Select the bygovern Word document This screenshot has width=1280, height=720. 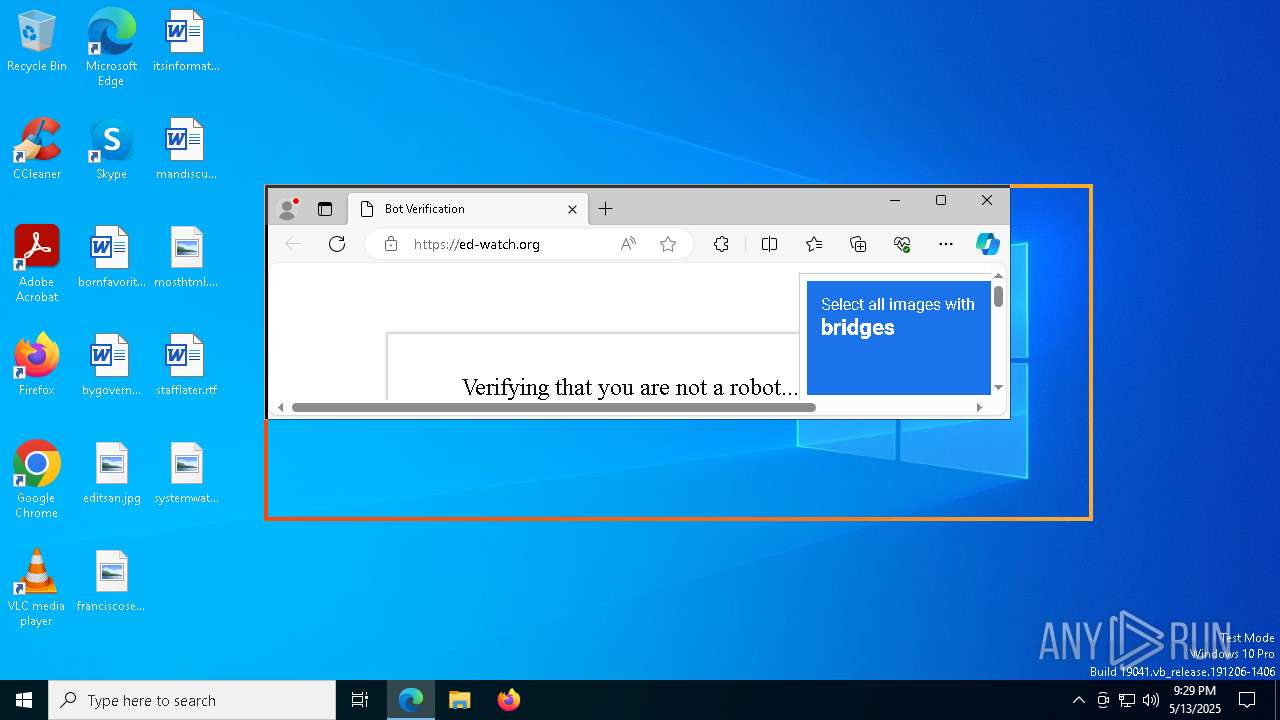(x=111, y=365)
